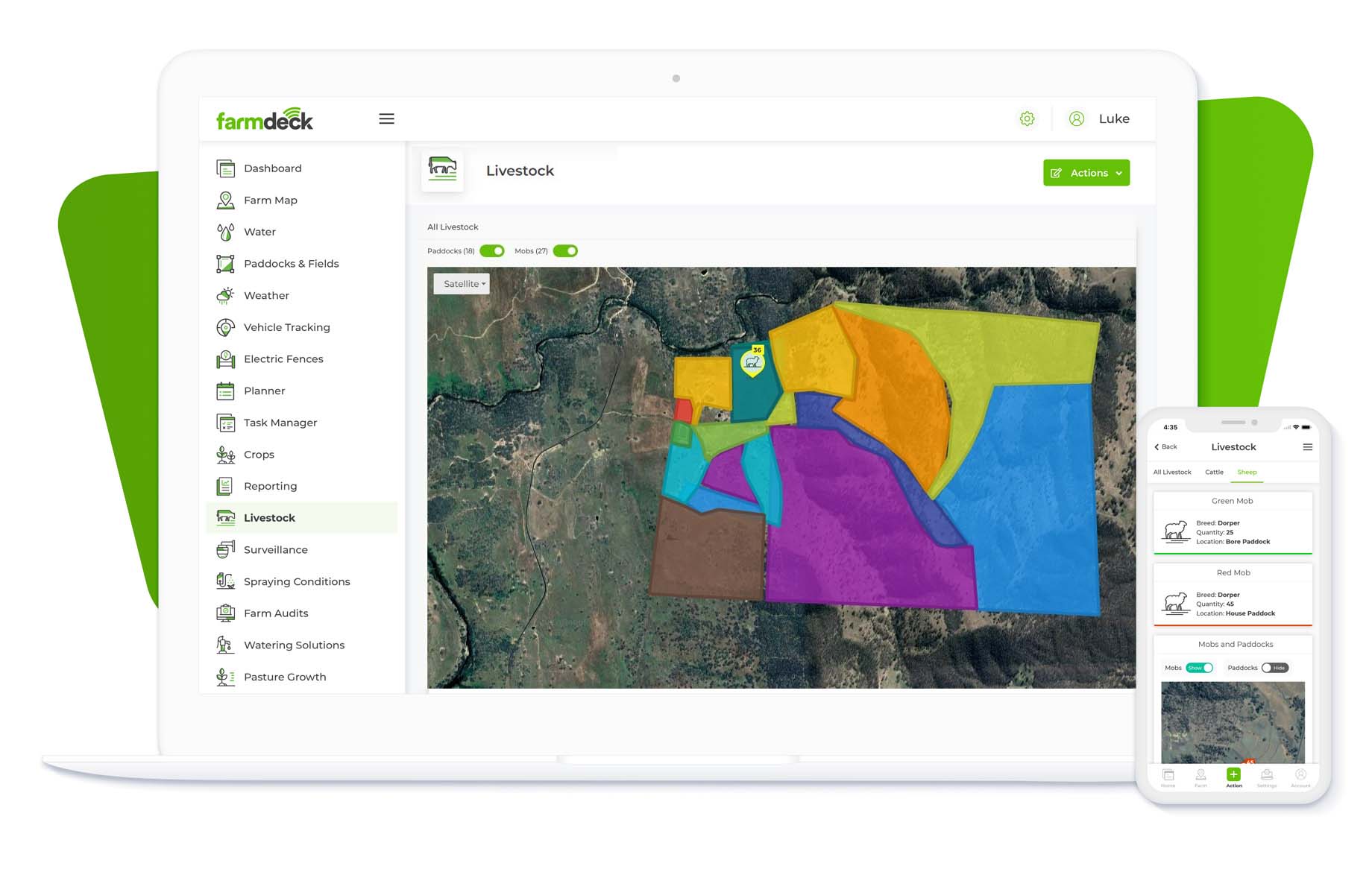Disable the Mobs (27) toggle
Screen dimensions: 1372x872
pos(565,251)
